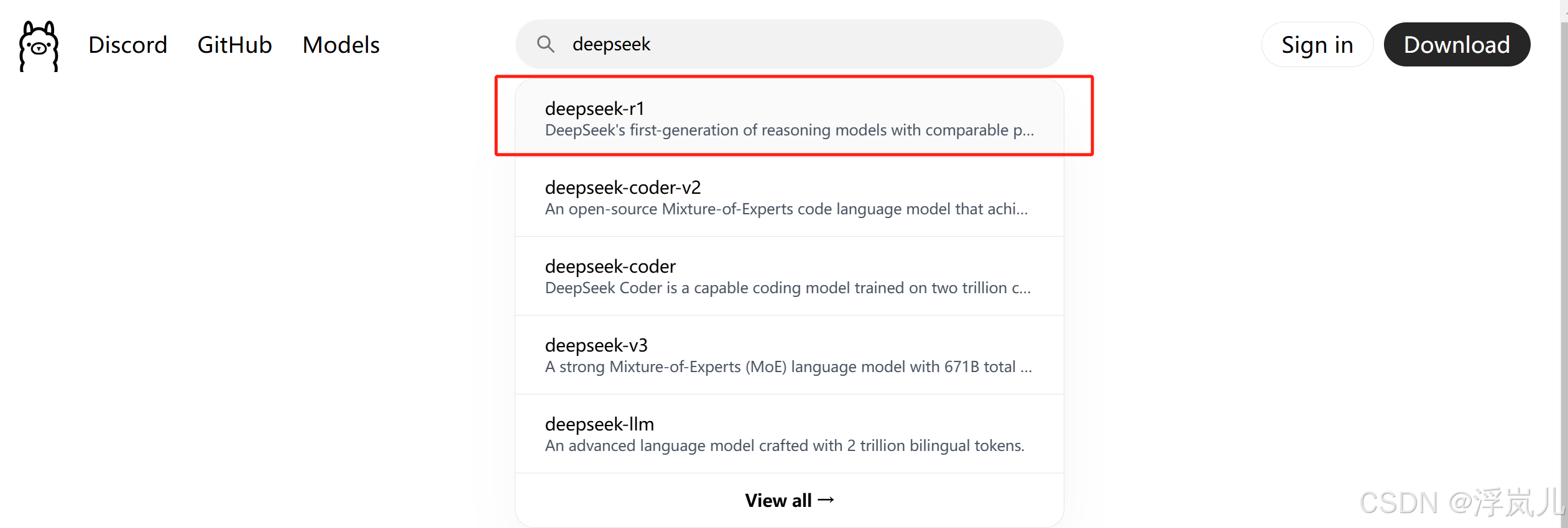Click the search magnifier icon
Viewport: 1568px width, 528px height.
point(545,44)
